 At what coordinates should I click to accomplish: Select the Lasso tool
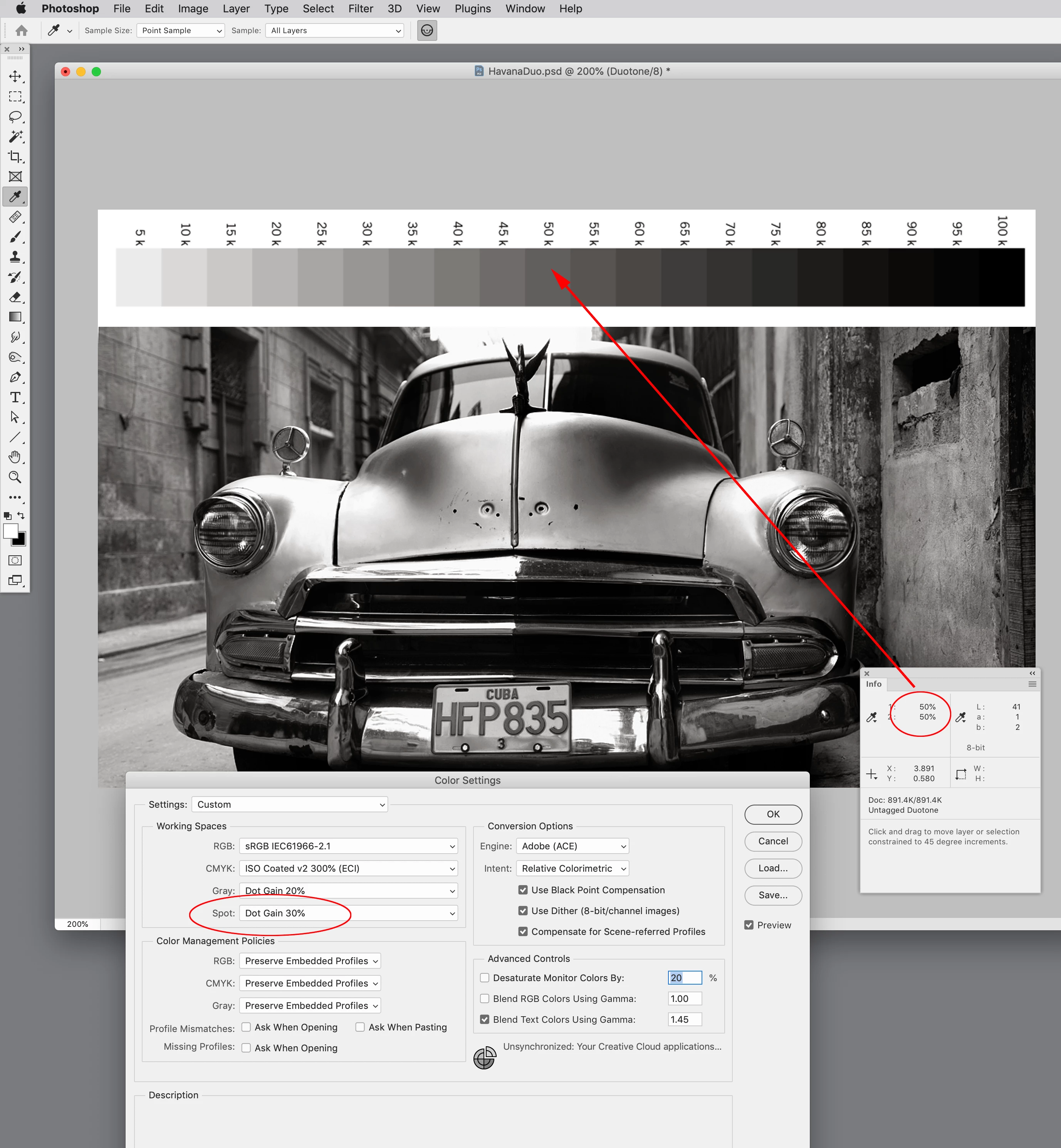15,117
